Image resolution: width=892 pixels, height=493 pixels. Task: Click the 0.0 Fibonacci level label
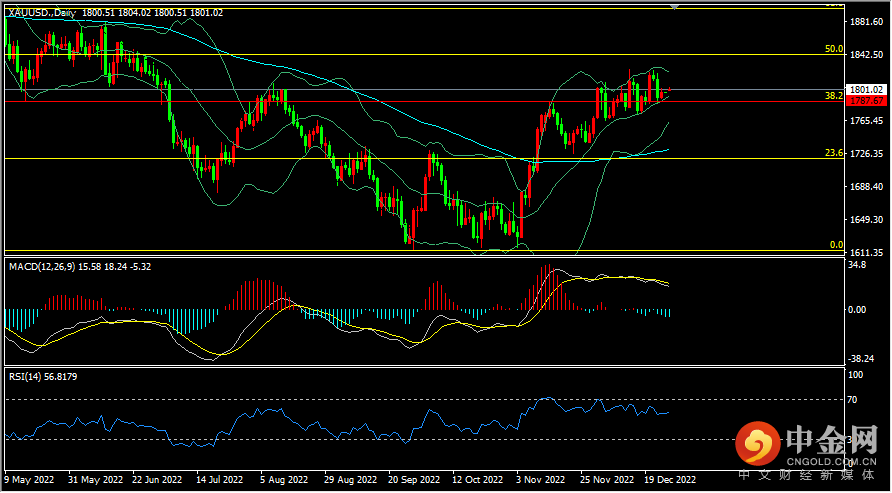(836, 244)
